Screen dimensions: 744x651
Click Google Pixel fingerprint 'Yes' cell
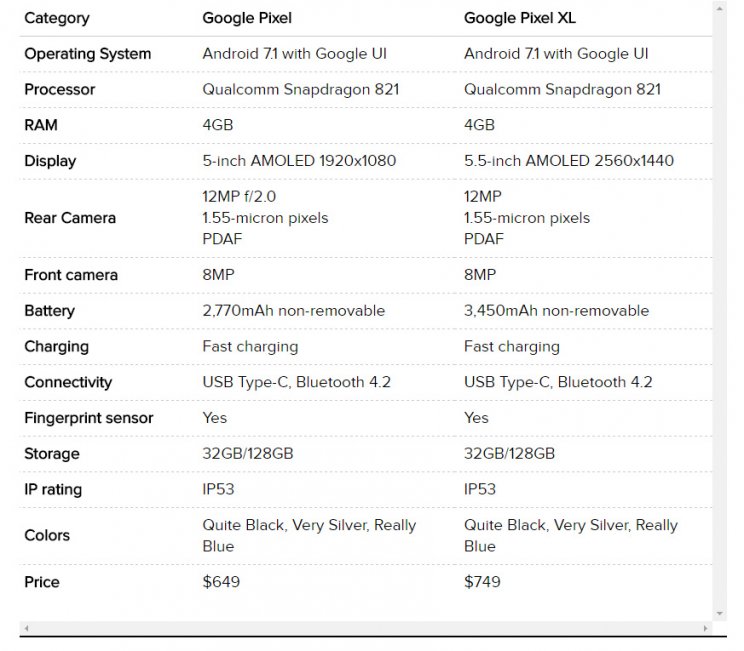[214, 418]
